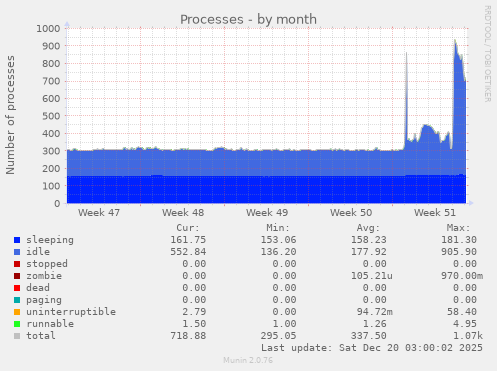The height and width of the screenshot is (371, 497).
Task: Click uninterruptible current value 2.79
Action: pyautogui.click(x=194, y=312)
